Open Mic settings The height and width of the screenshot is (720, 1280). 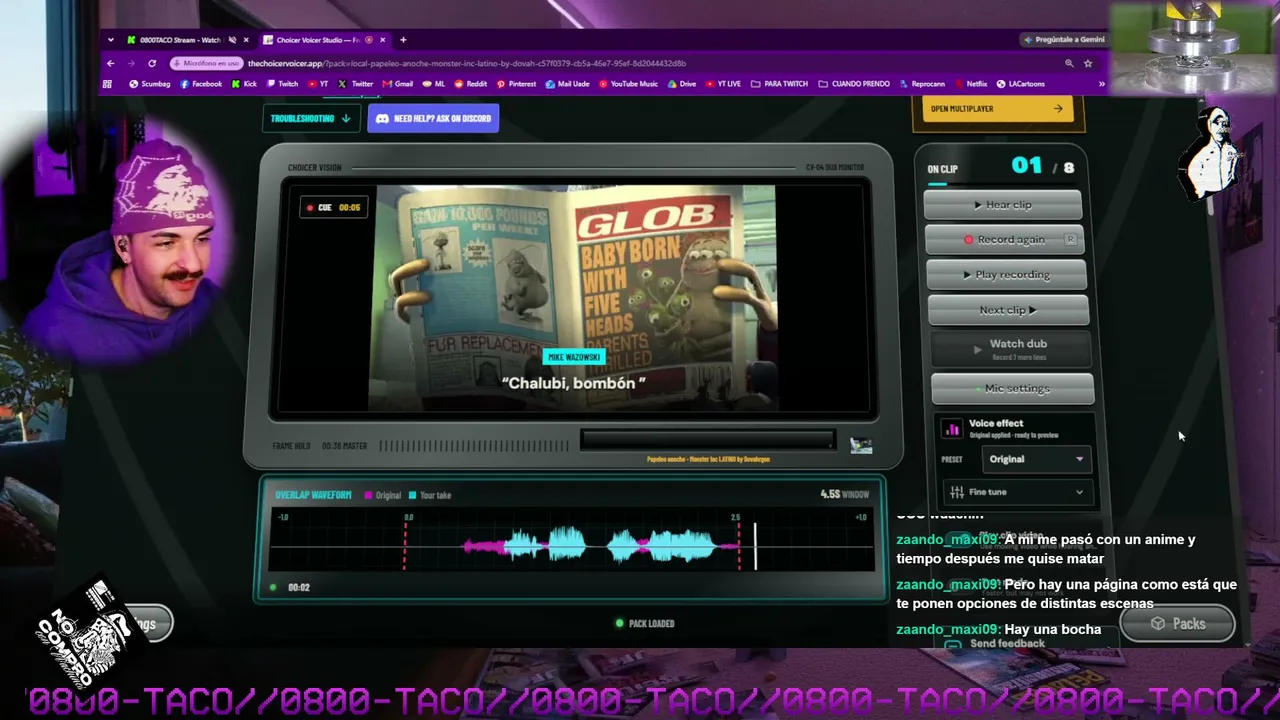[x=1012, y=388]
